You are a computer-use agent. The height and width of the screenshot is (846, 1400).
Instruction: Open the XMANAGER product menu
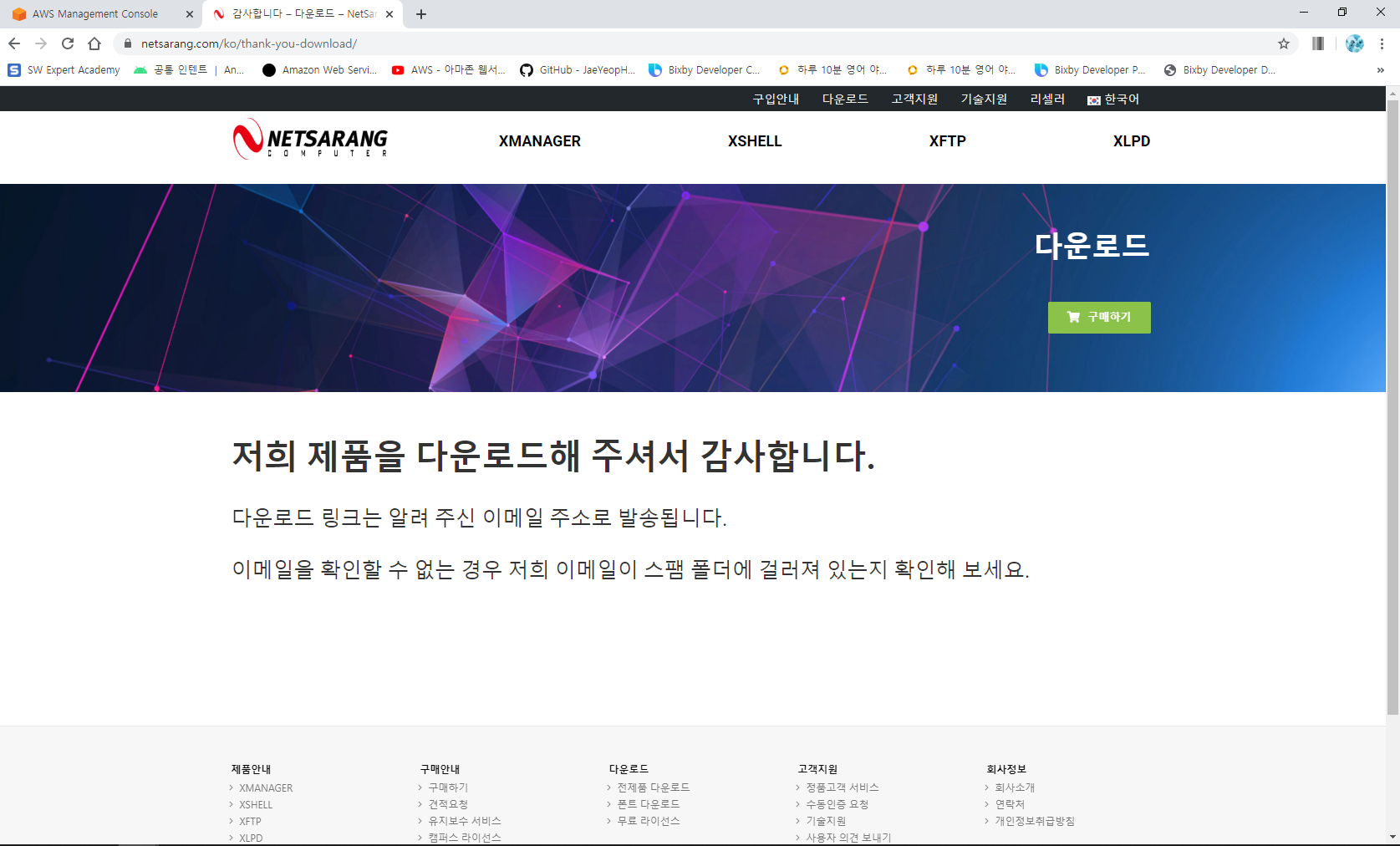click(540, 141)
